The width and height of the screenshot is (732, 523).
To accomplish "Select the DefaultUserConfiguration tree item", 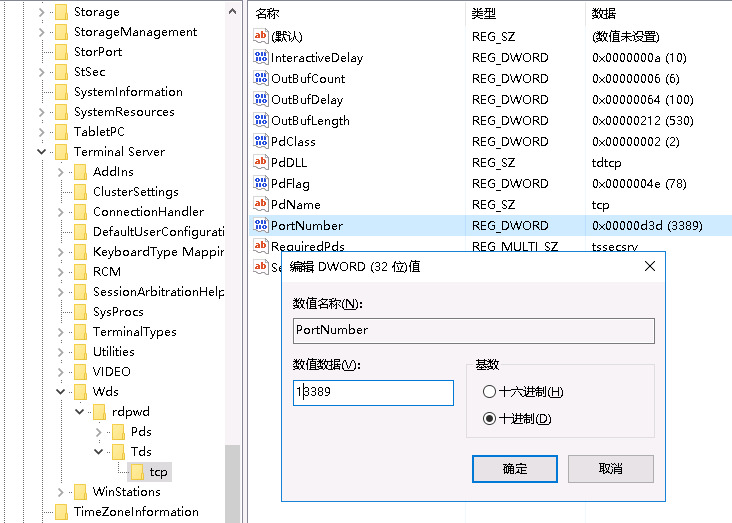I will pos(158,232).
